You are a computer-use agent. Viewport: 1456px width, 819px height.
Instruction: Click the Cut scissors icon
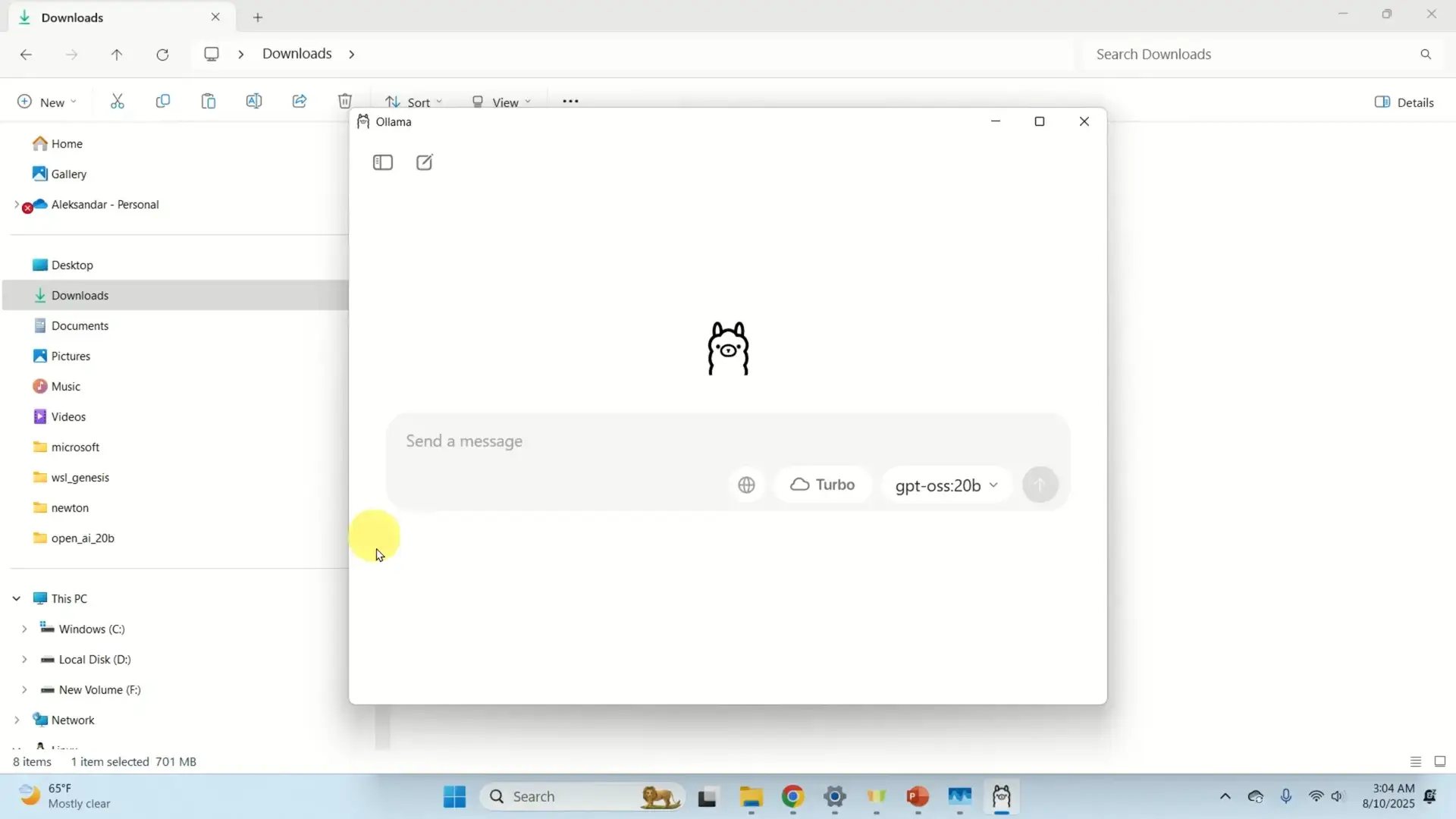pyautogui.click(x=118, y=102)
